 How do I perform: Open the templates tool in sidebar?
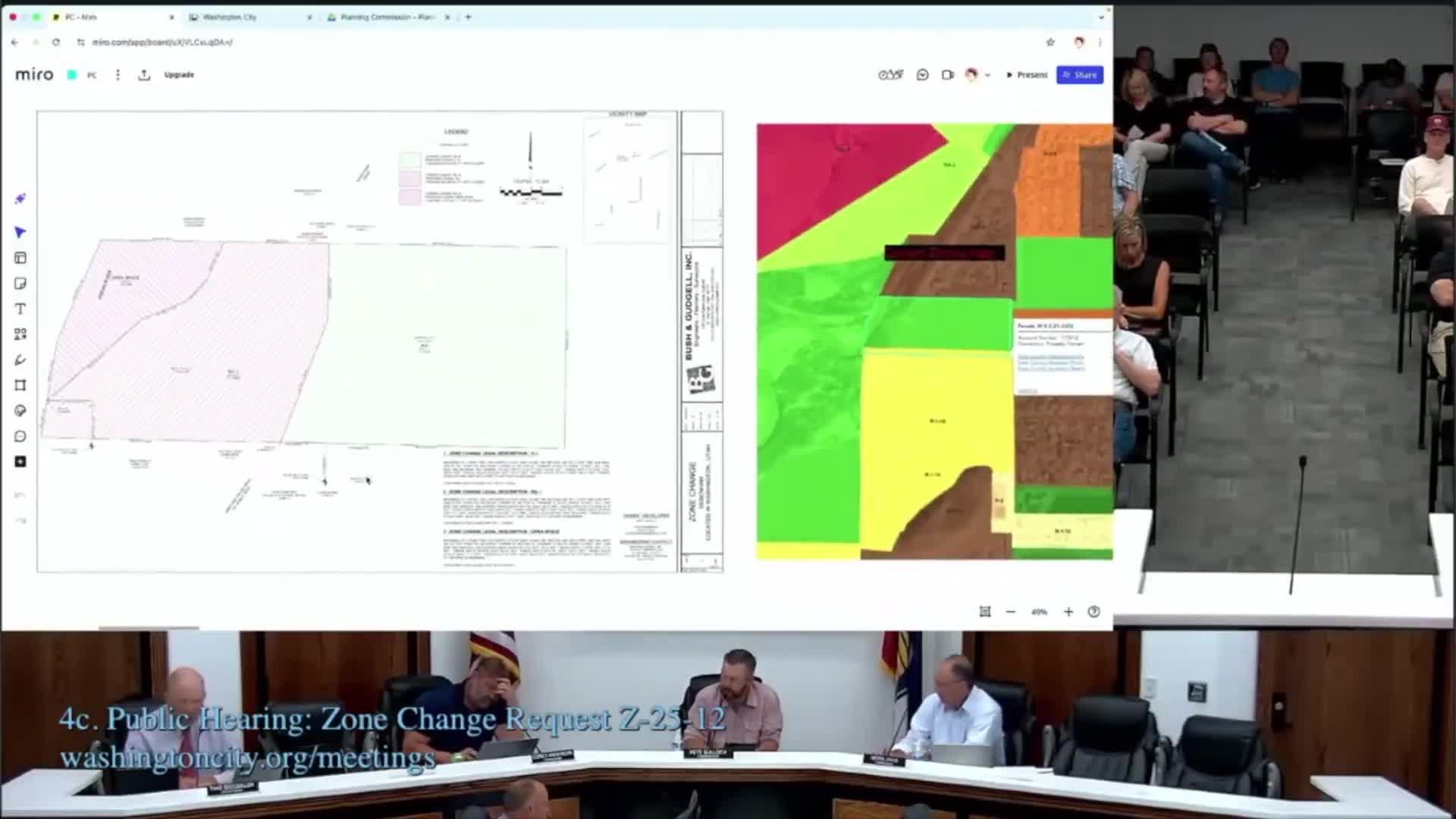(x=20, y=258)
